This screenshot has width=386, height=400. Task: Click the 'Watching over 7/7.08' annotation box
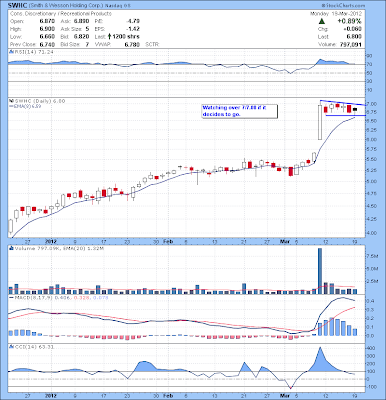[x=239, y=111]
